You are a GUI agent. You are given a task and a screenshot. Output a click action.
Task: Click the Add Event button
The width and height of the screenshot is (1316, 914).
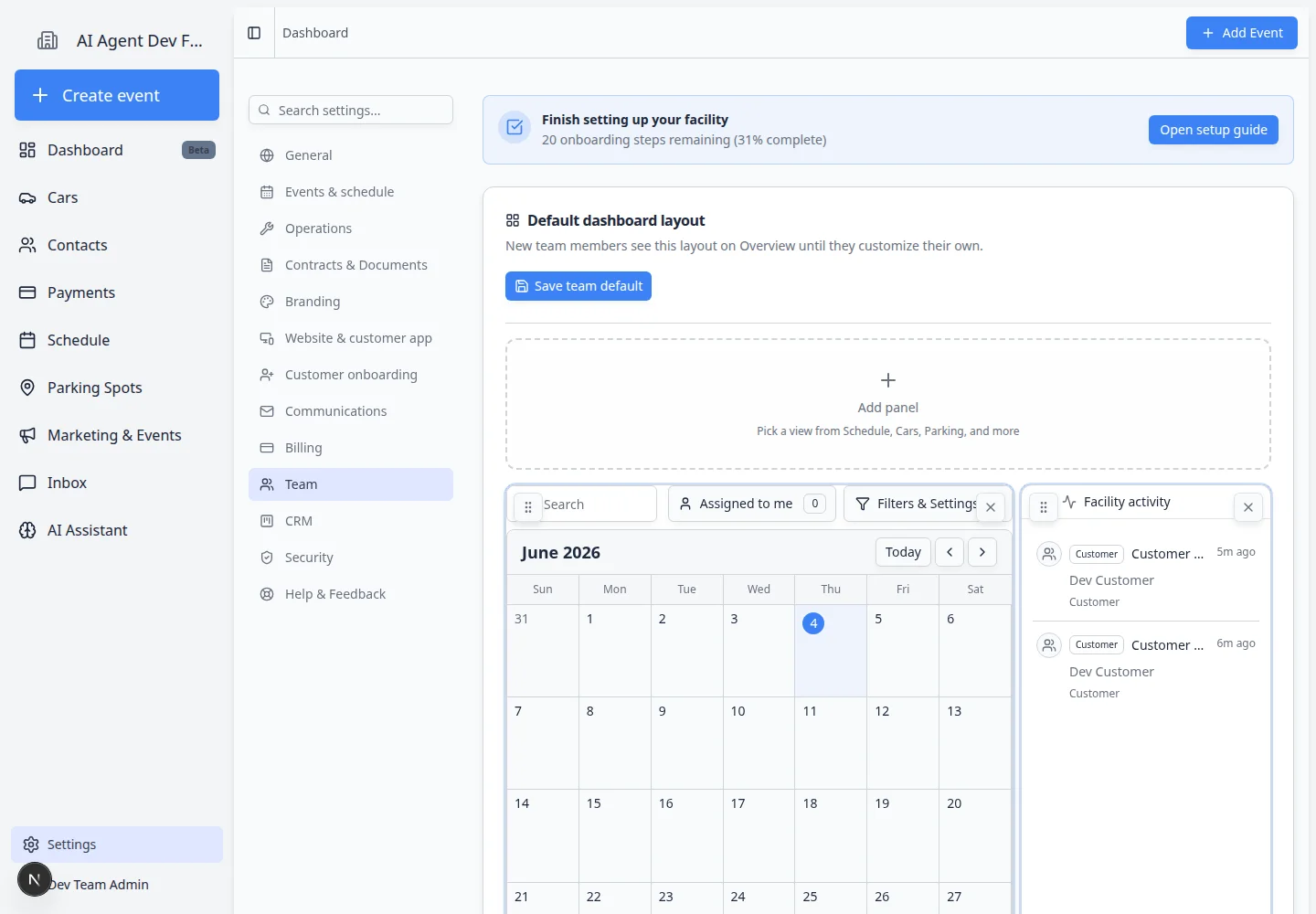[1242, 33]
